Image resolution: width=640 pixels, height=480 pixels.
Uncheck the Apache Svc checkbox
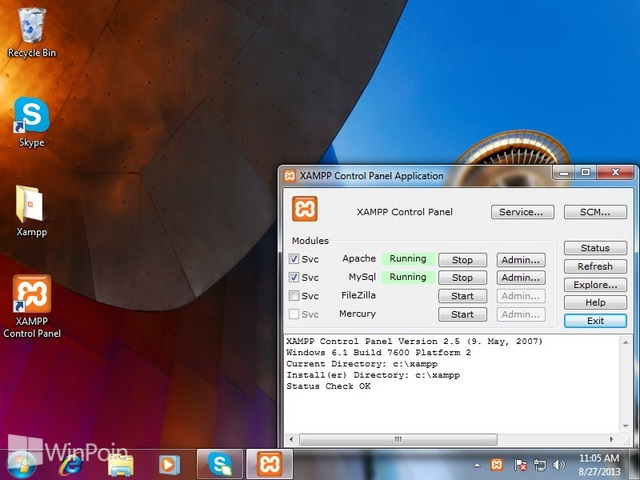(x=294, y=259)
